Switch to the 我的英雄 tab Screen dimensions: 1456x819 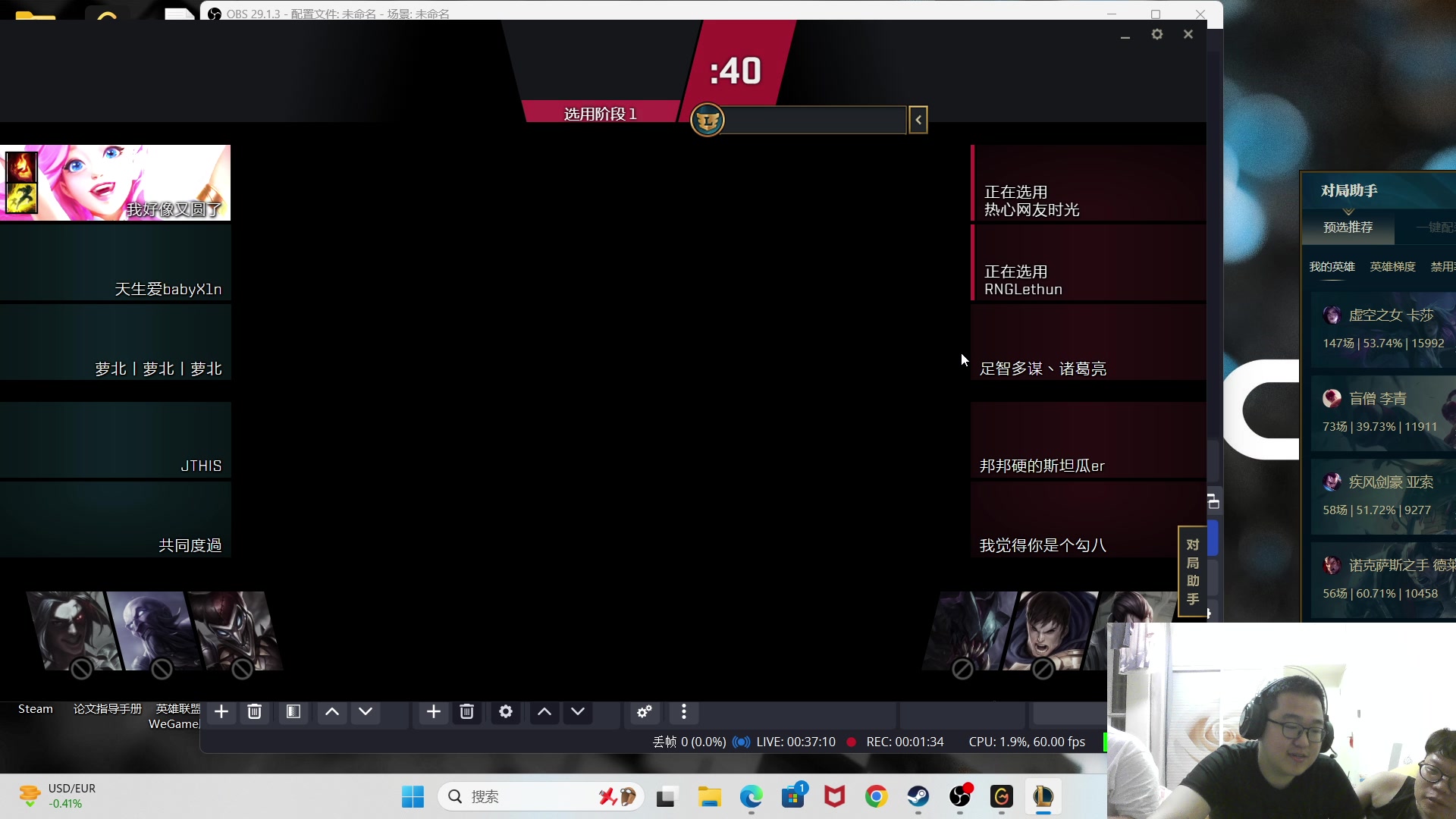[1332, 267]
